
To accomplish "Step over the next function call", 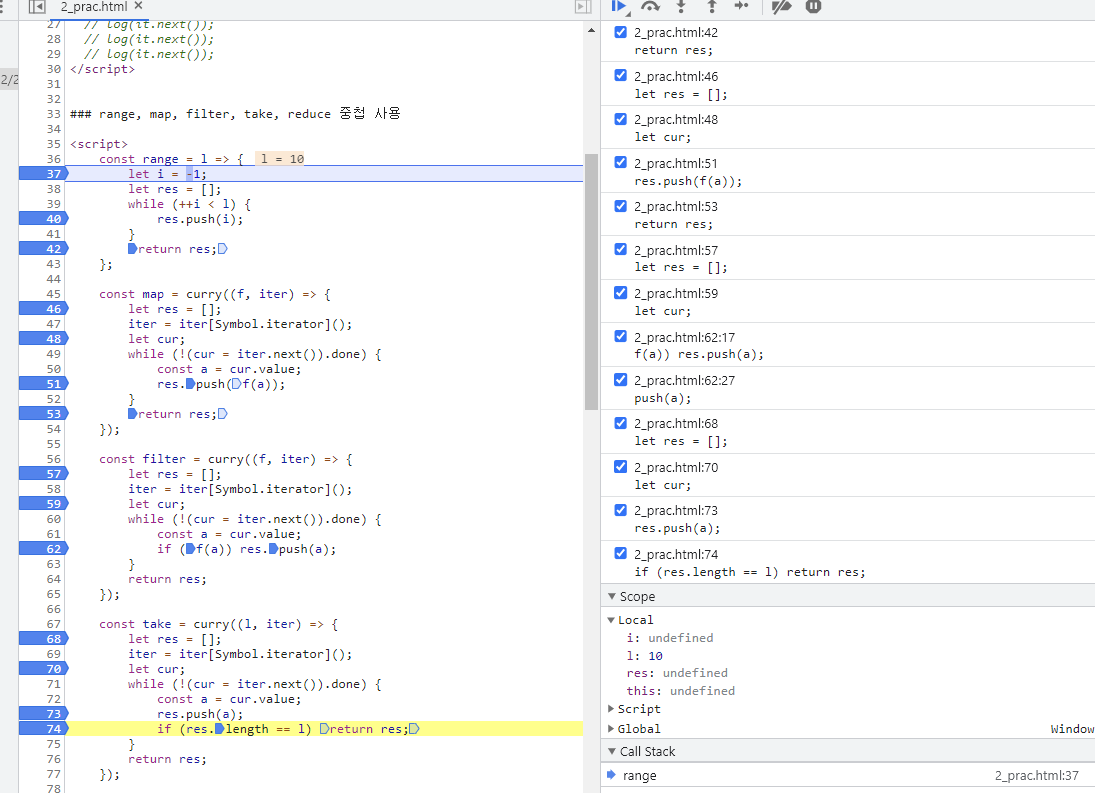I will (x=650, y=6).
